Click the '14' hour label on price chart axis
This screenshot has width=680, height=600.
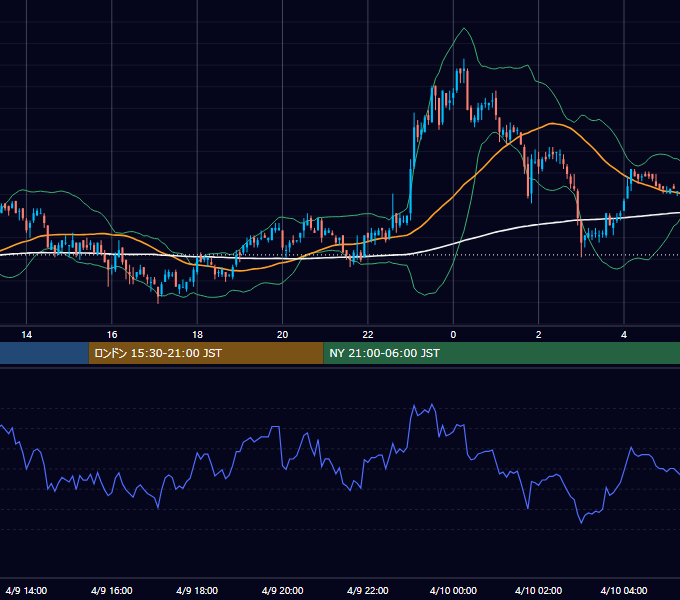26,335
